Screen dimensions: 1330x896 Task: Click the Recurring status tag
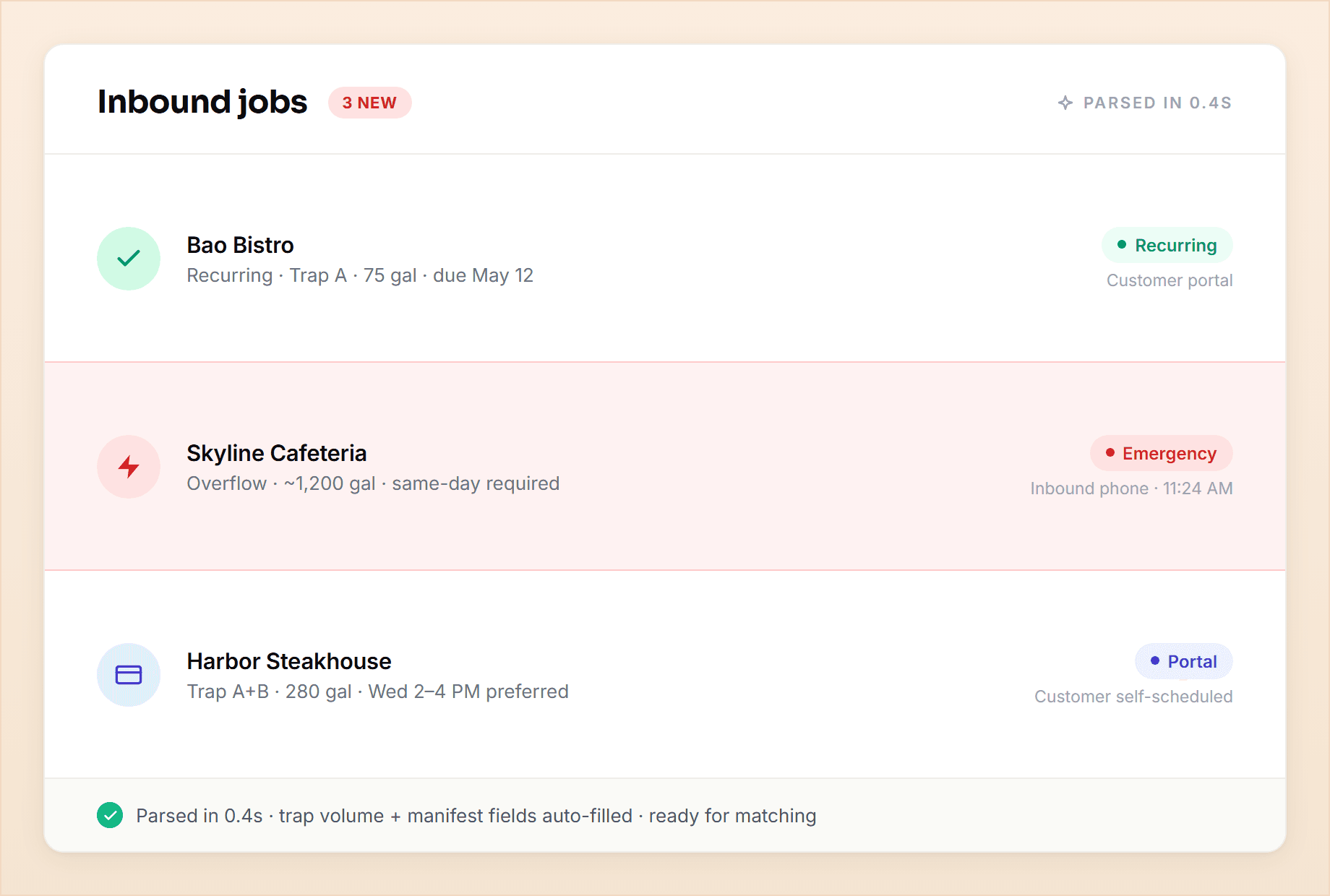(x=1167, y=246)
